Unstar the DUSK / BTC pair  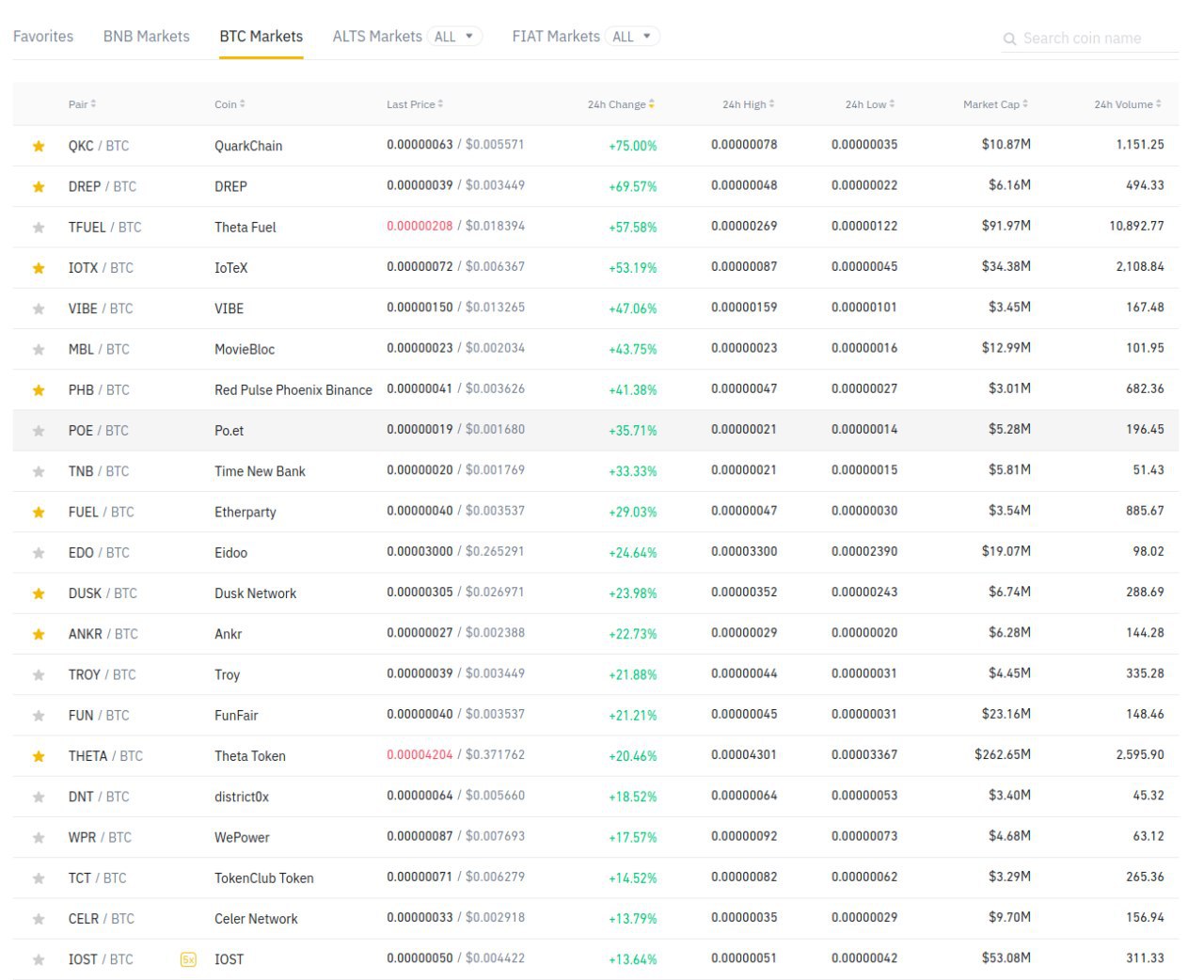click(x=39, y=593)
